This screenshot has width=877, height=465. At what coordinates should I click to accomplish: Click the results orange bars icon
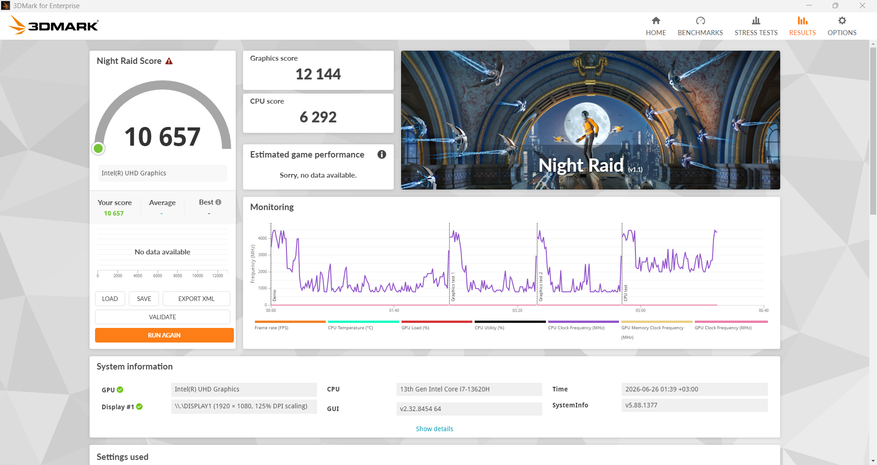(802, 21)
